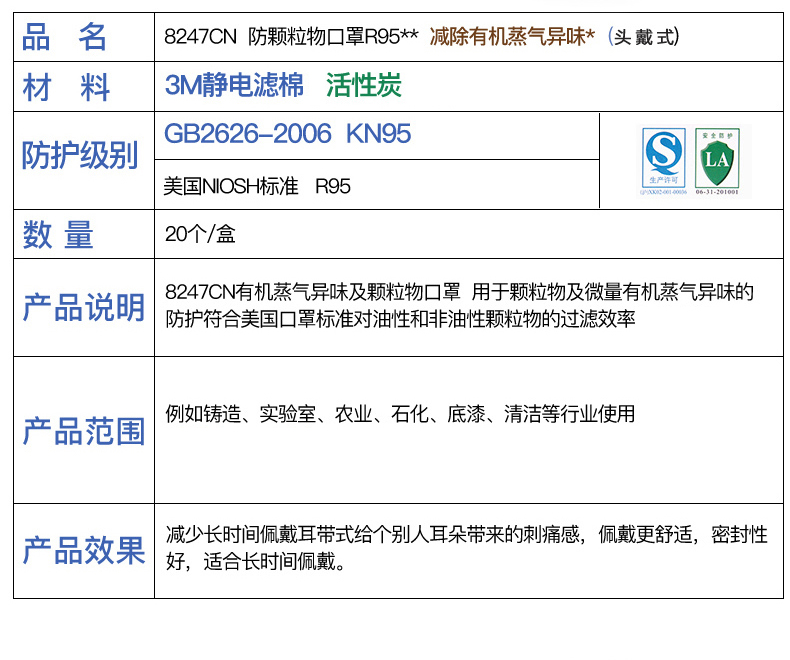
Task: Click the GB2626-2006 KN95 standard text
Action: (287, 135)
